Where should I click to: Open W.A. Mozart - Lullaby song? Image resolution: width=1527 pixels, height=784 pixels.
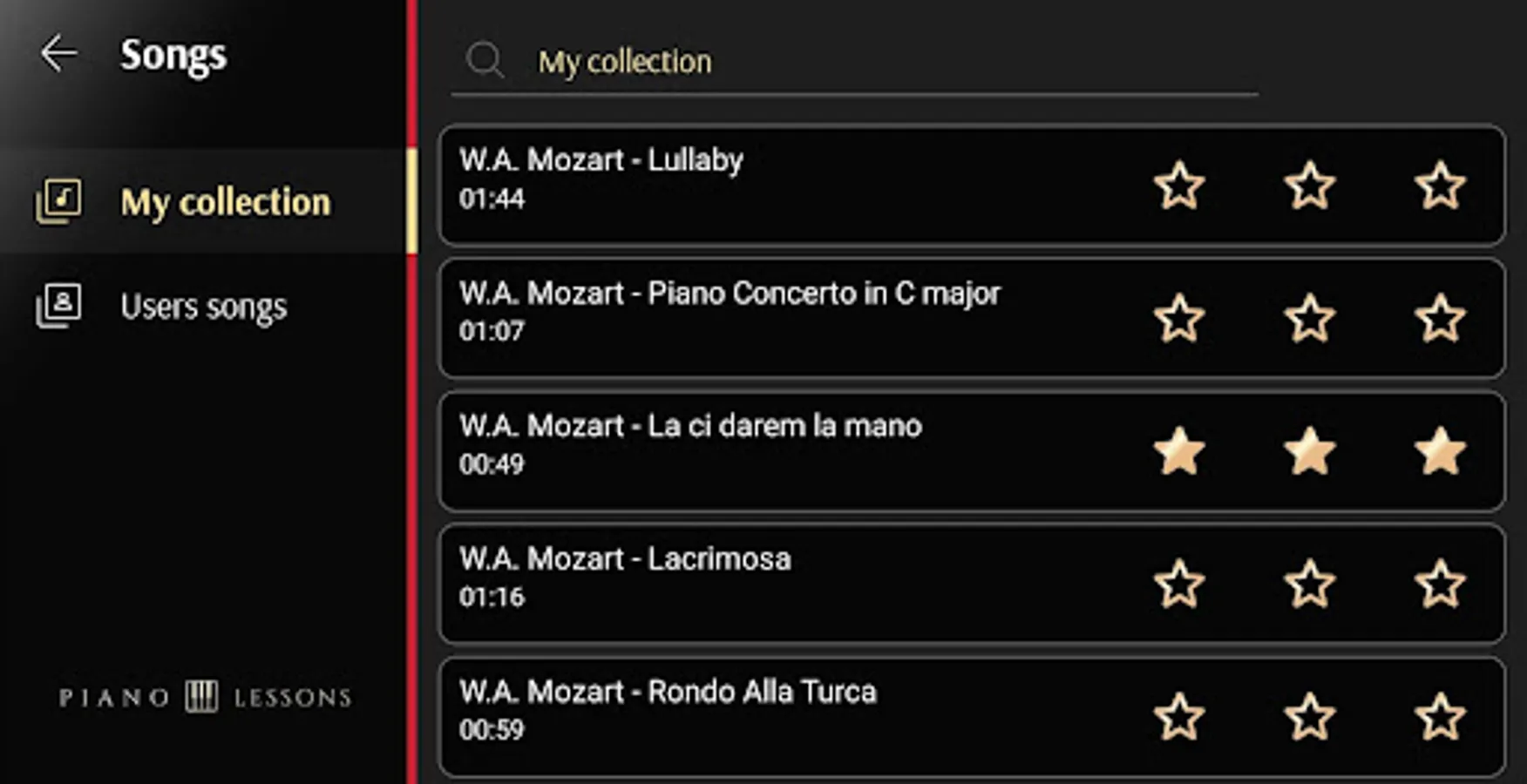pyautogui.click(x=972, y=185)
